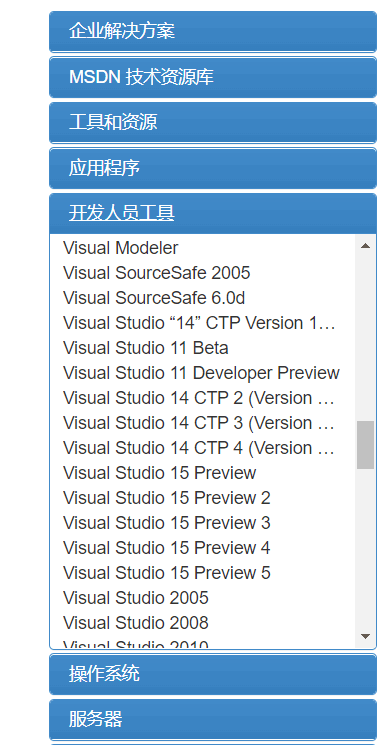Click the vertical scrollbar thumb
Image resolution: width=383 pixels, height=745 pixels.
coord(365,445)
